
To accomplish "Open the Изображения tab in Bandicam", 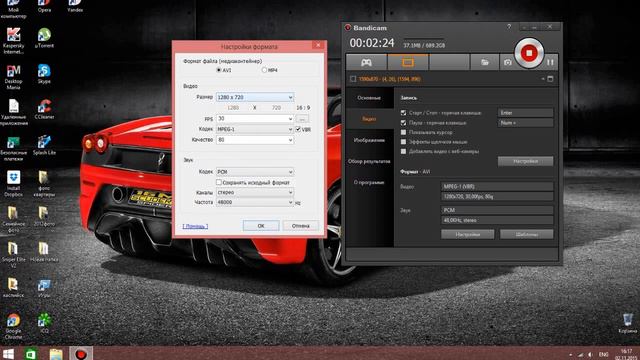I will (369, 140).
